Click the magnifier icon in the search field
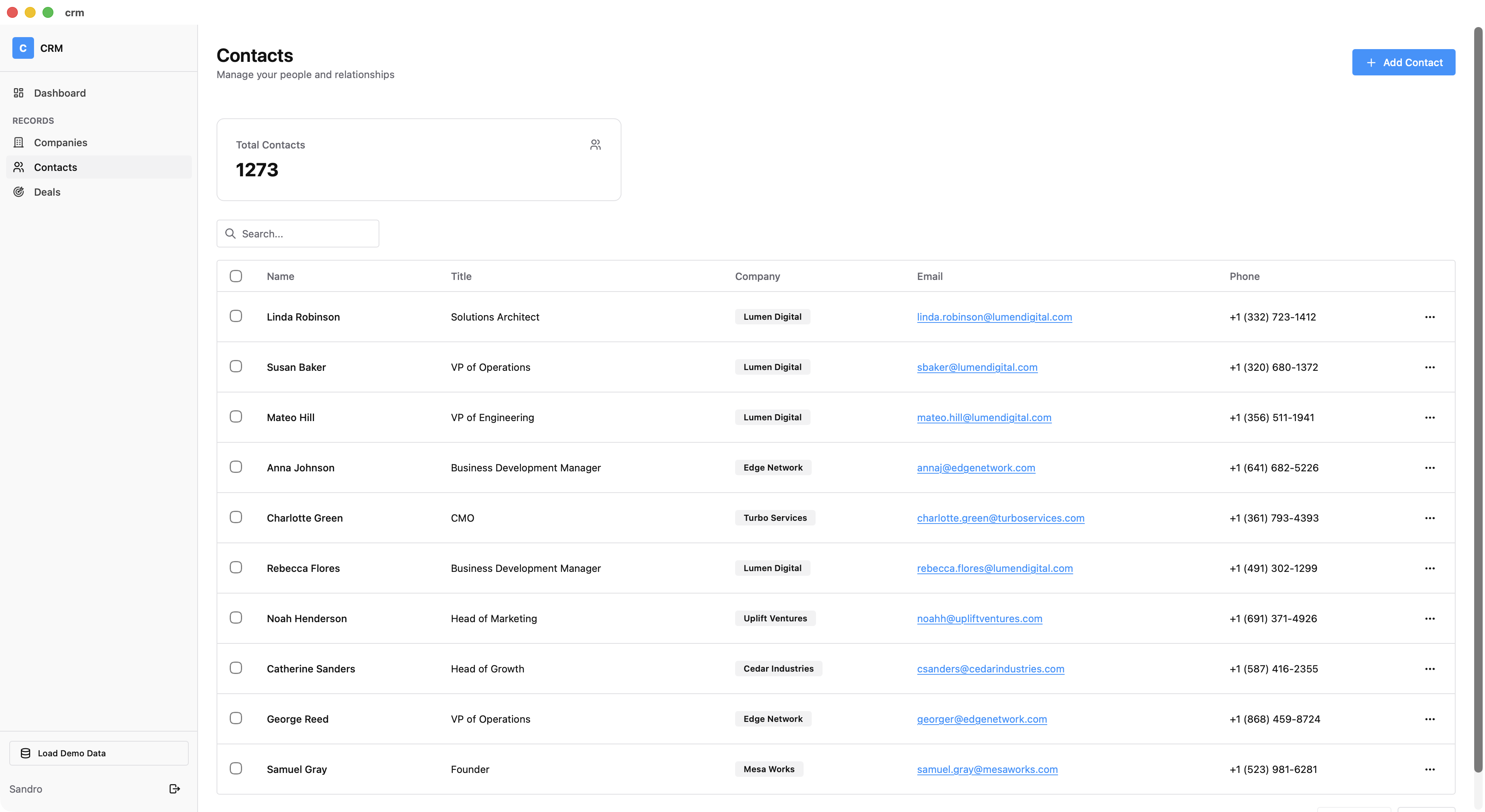This screenshot has width=1485, height=812. pos(230,234)
